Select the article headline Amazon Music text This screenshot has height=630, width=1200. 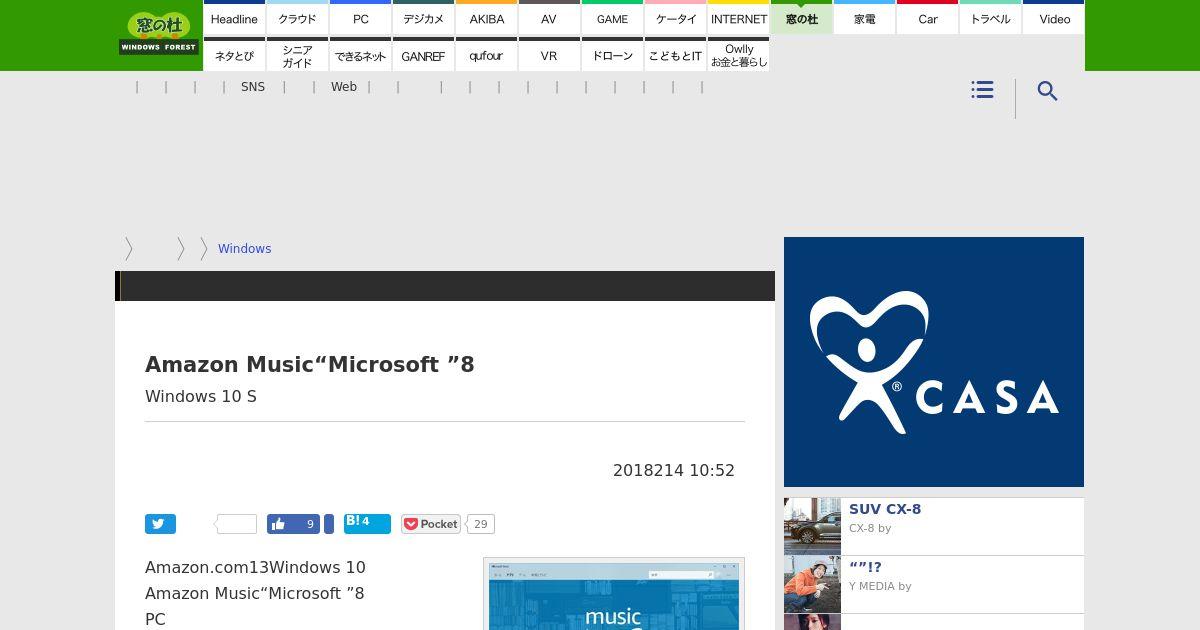310,364
